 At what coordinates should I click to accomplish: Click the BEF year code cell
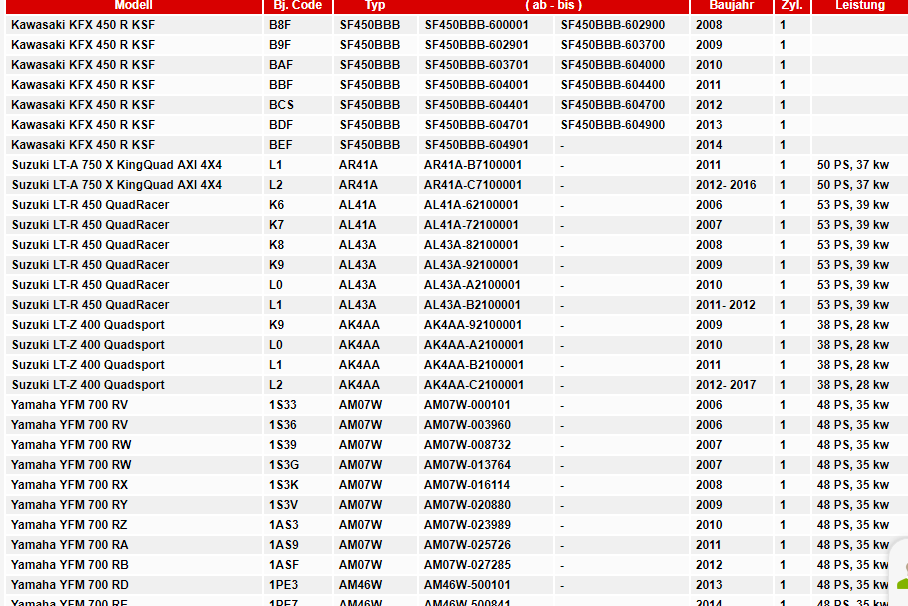pos(298,145)
